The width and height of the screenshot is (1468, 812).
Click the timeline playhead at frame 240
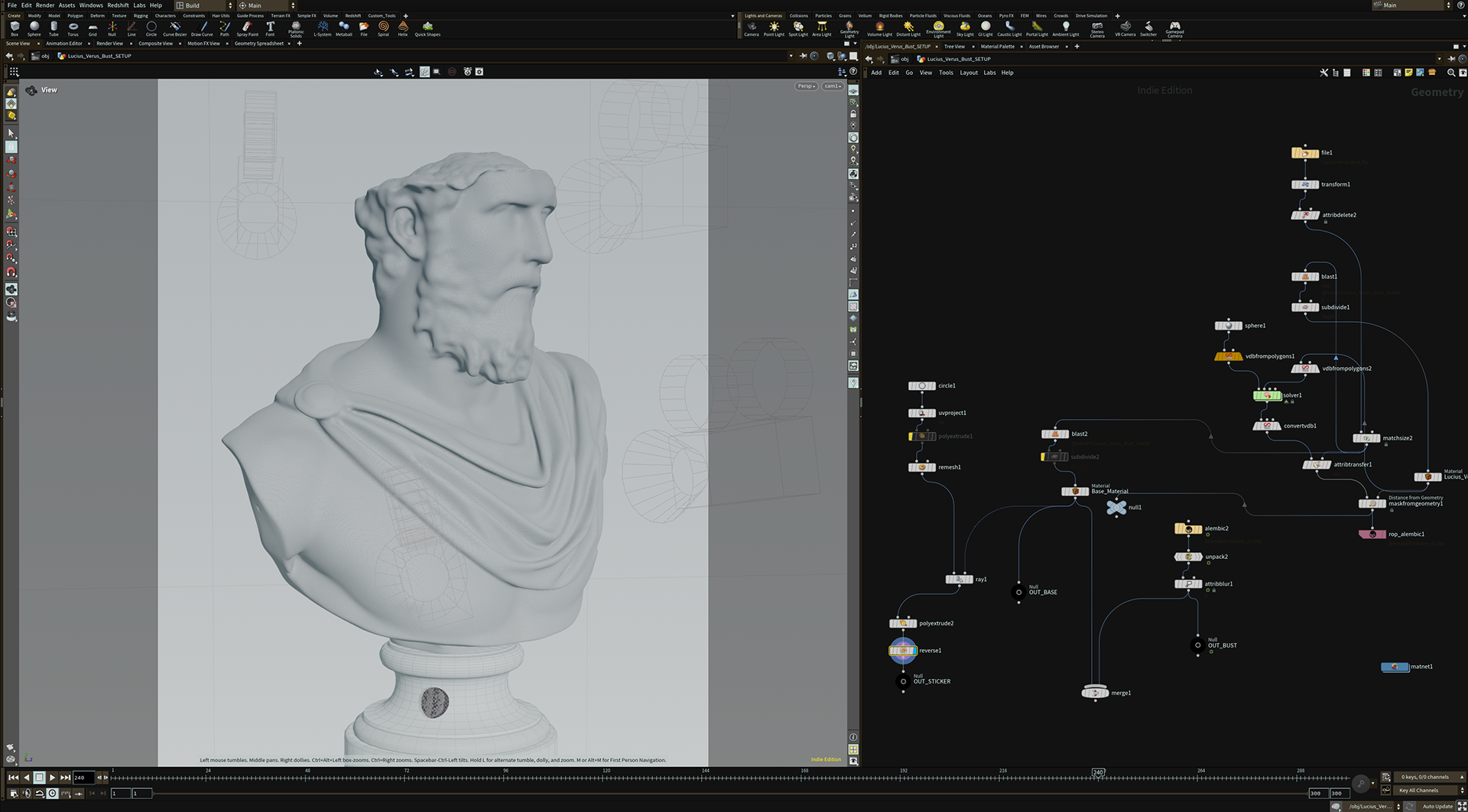click(x=1098, y=774)
